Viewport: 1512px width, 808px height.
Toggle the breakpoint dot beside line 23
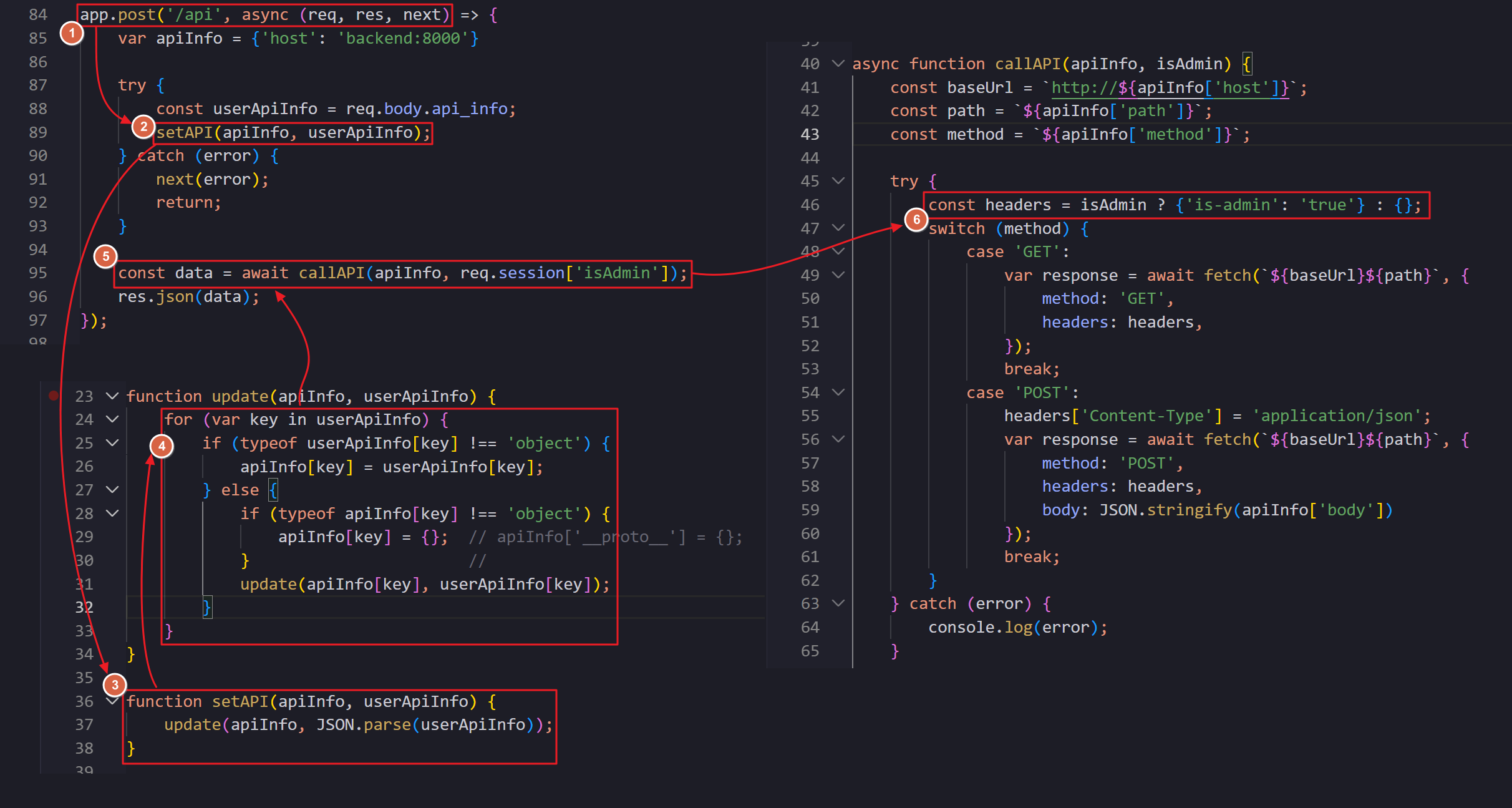54,396
